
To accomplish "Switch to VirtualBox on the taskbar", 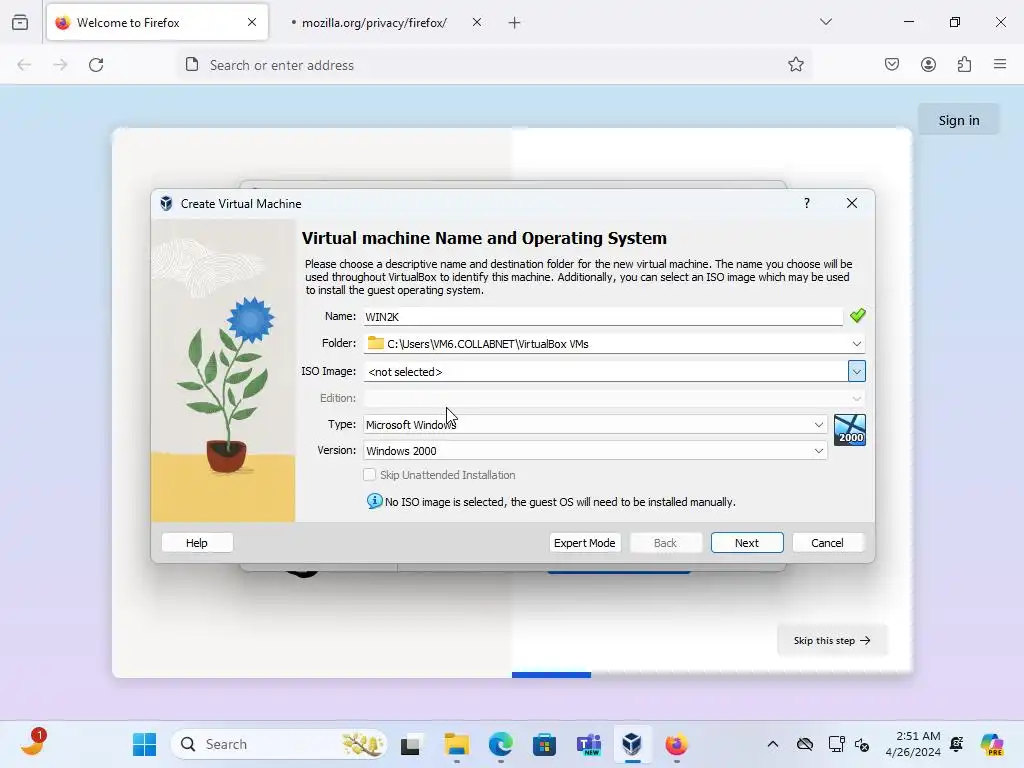I will [632, 744].
